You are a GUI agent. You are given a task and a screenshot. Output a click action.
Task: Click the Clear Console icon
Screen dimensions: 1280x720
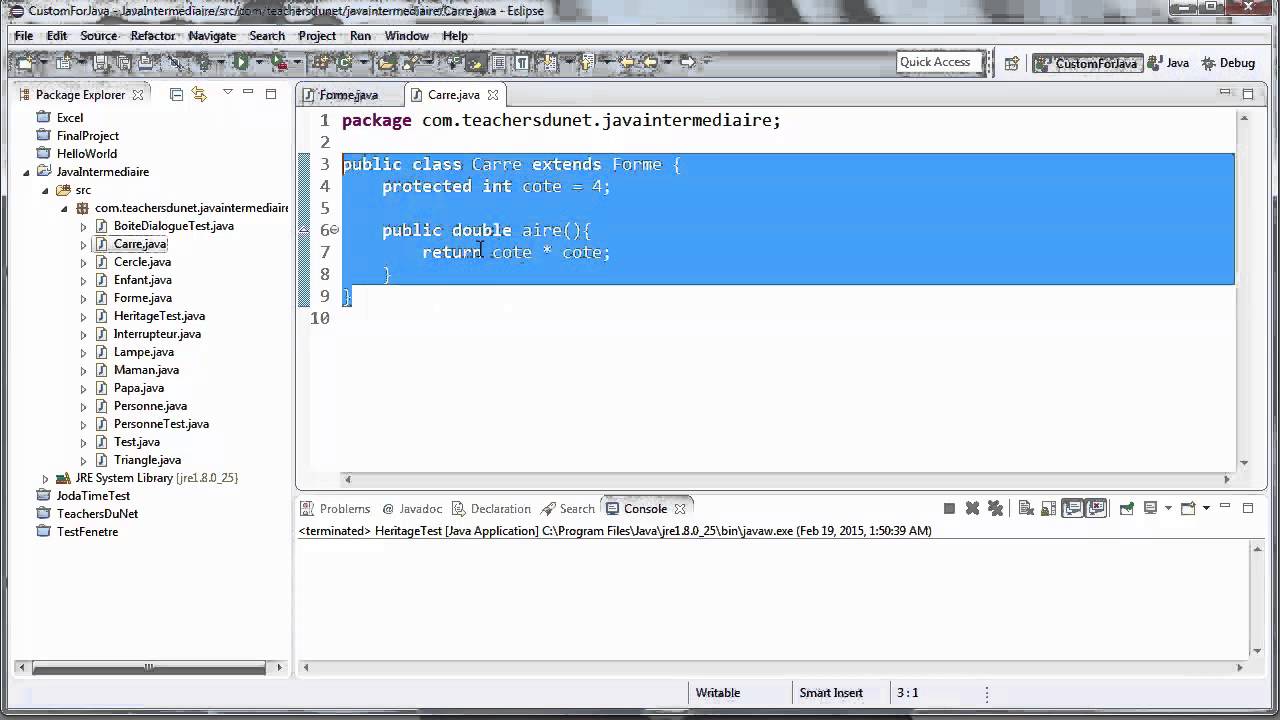pyautogui.click(x=1026, y=508)
